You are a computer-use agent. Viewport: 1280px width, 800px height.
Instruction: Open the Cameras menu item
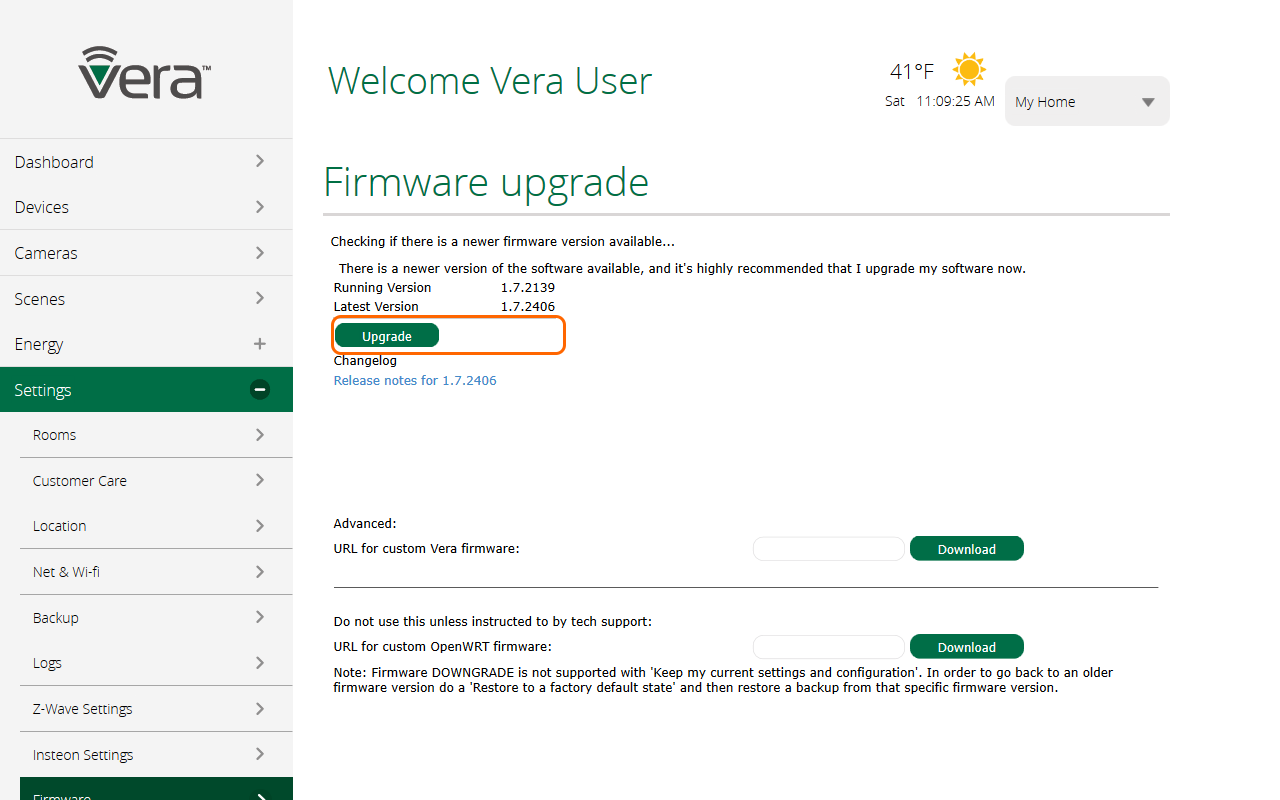146,253
